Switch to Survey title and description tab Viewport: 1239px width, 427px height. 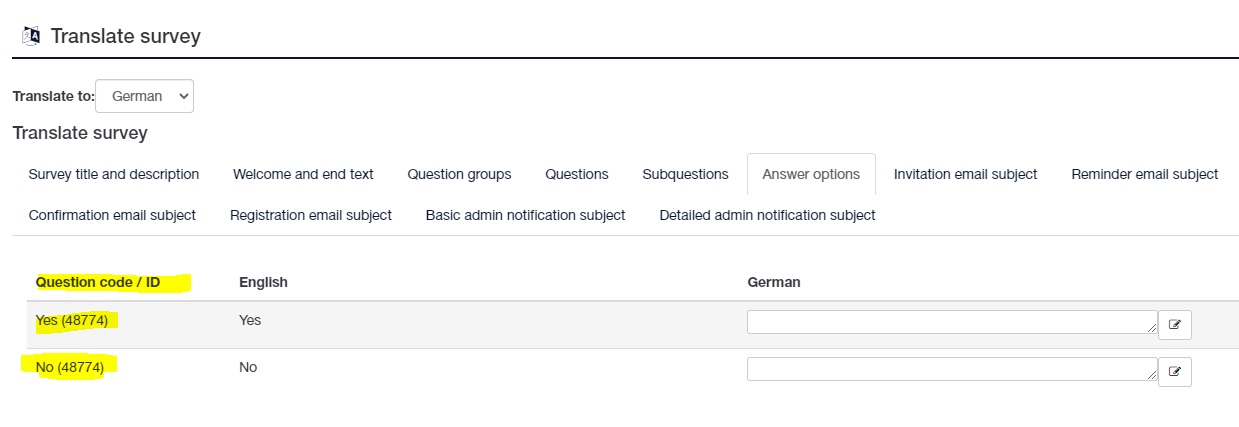point(114,174)
